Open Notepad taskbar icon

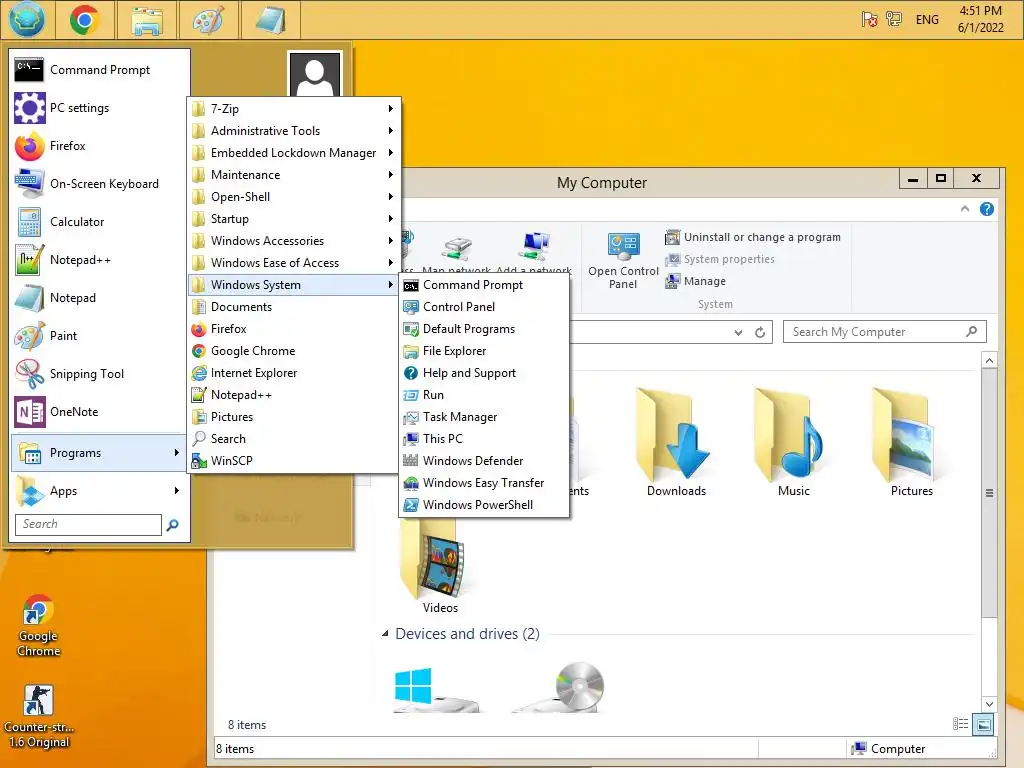click(270, 20)
